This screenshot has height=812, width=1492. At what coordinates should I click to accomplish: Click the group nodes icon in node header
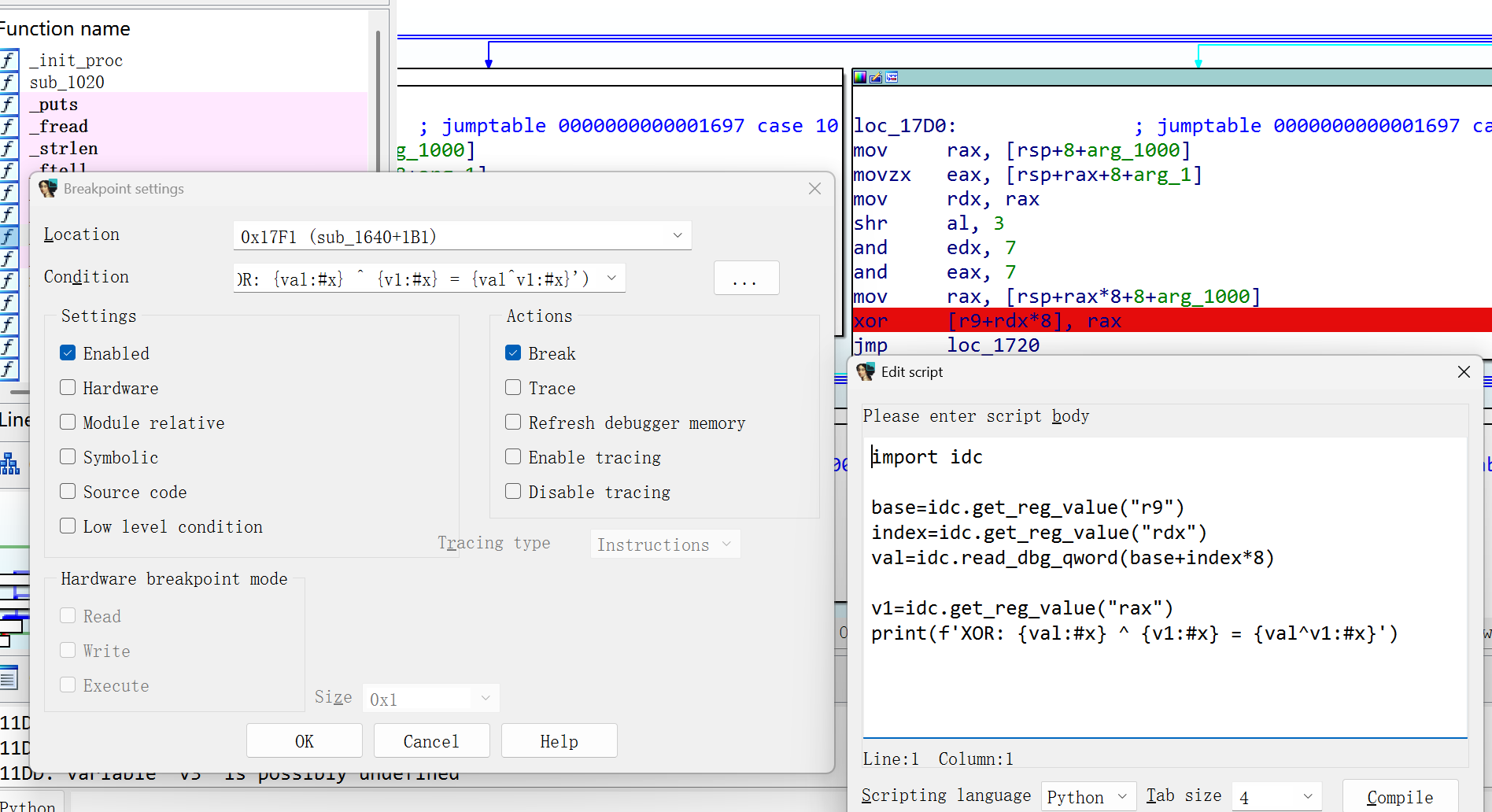892,77
